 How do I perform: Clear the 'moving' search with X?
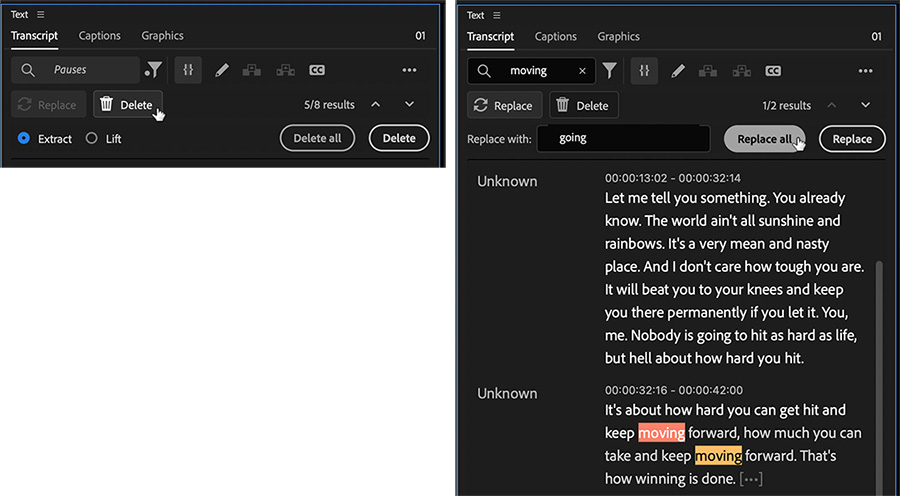[x=582, y=71]
